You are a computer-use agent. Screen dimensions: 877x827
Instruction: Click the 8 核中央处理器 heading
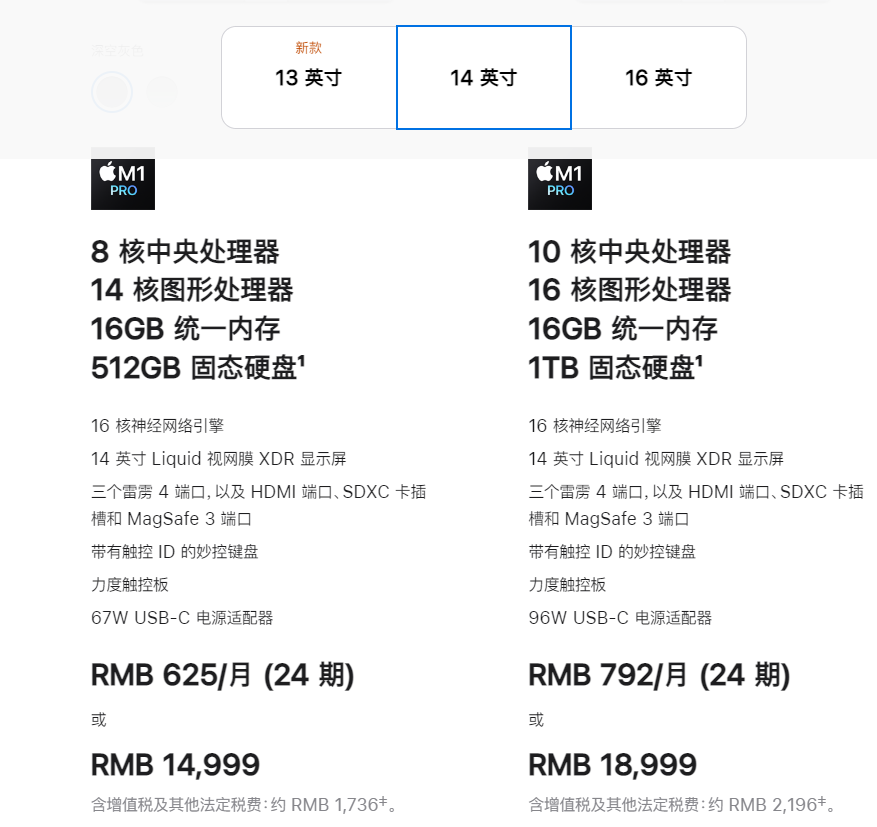(x=185, y=252)
